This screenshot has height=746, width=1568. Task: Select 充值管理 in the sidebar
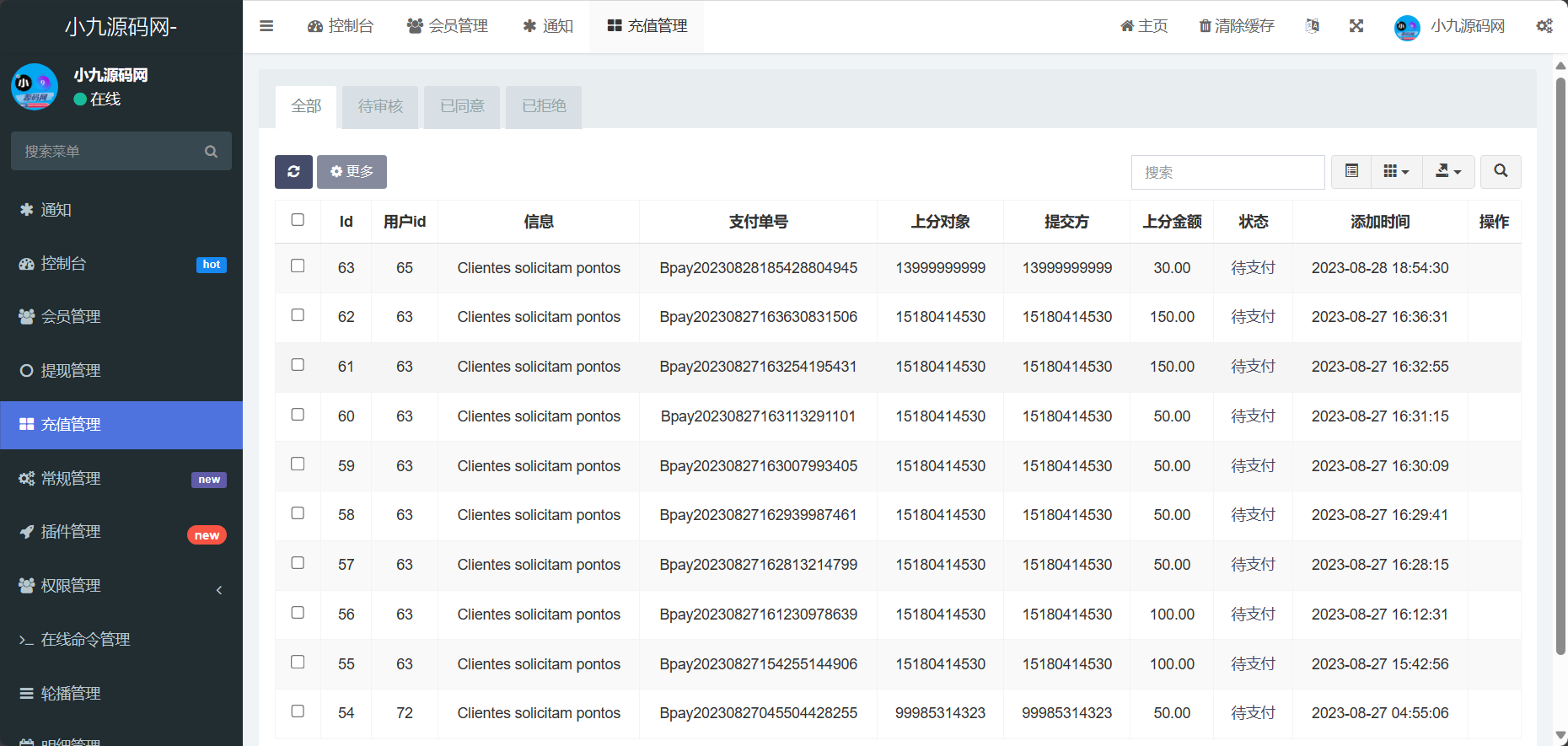121,425
